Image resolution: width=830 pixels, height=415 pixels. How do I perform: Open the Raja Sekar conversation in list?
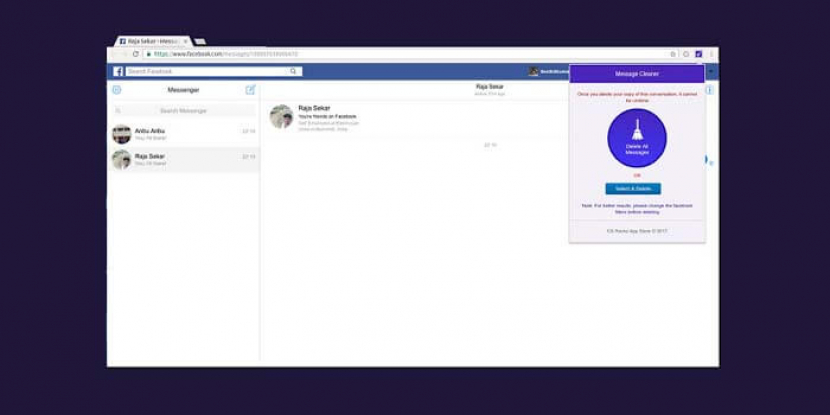183,159
